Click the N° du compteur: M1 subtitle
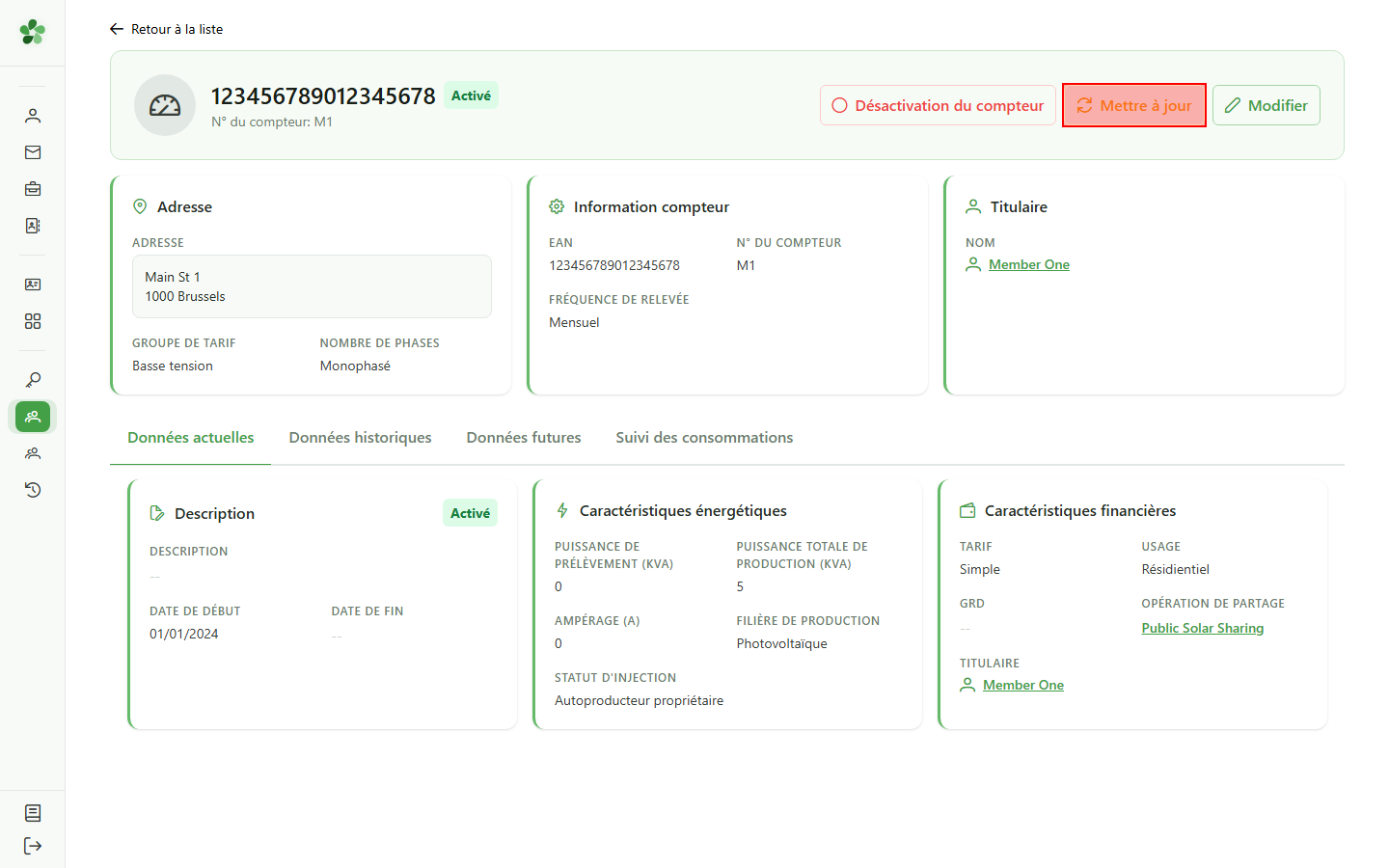Screen dimensions: 1389x868 [x=272, y=122]
